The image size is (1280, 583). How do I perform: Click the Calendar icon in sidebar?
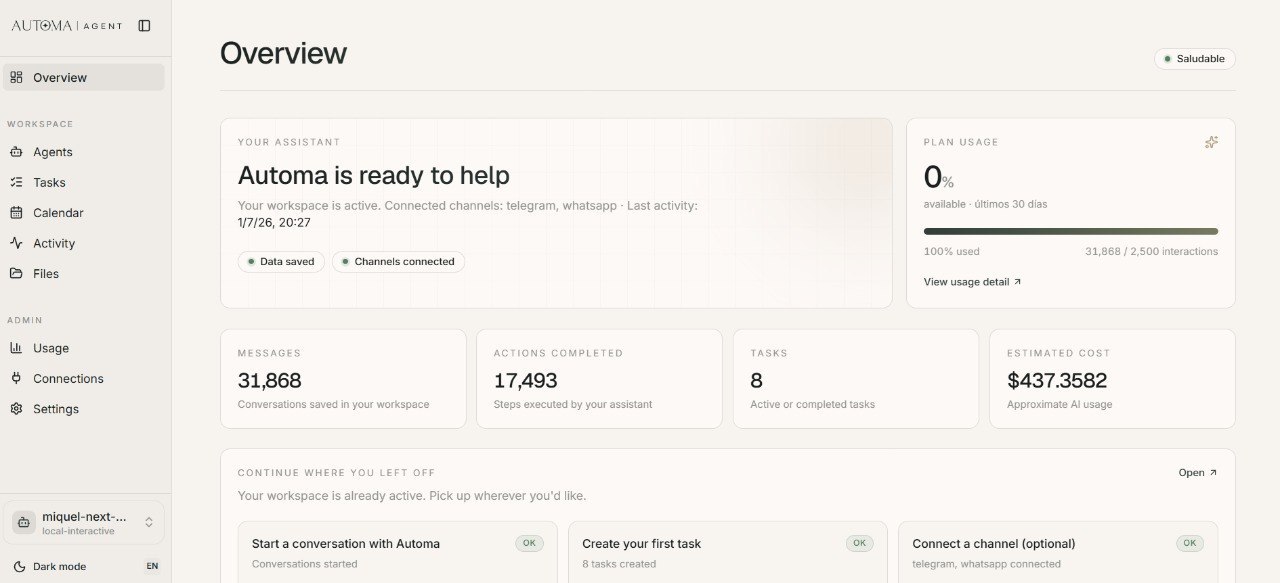pos(16,213)
